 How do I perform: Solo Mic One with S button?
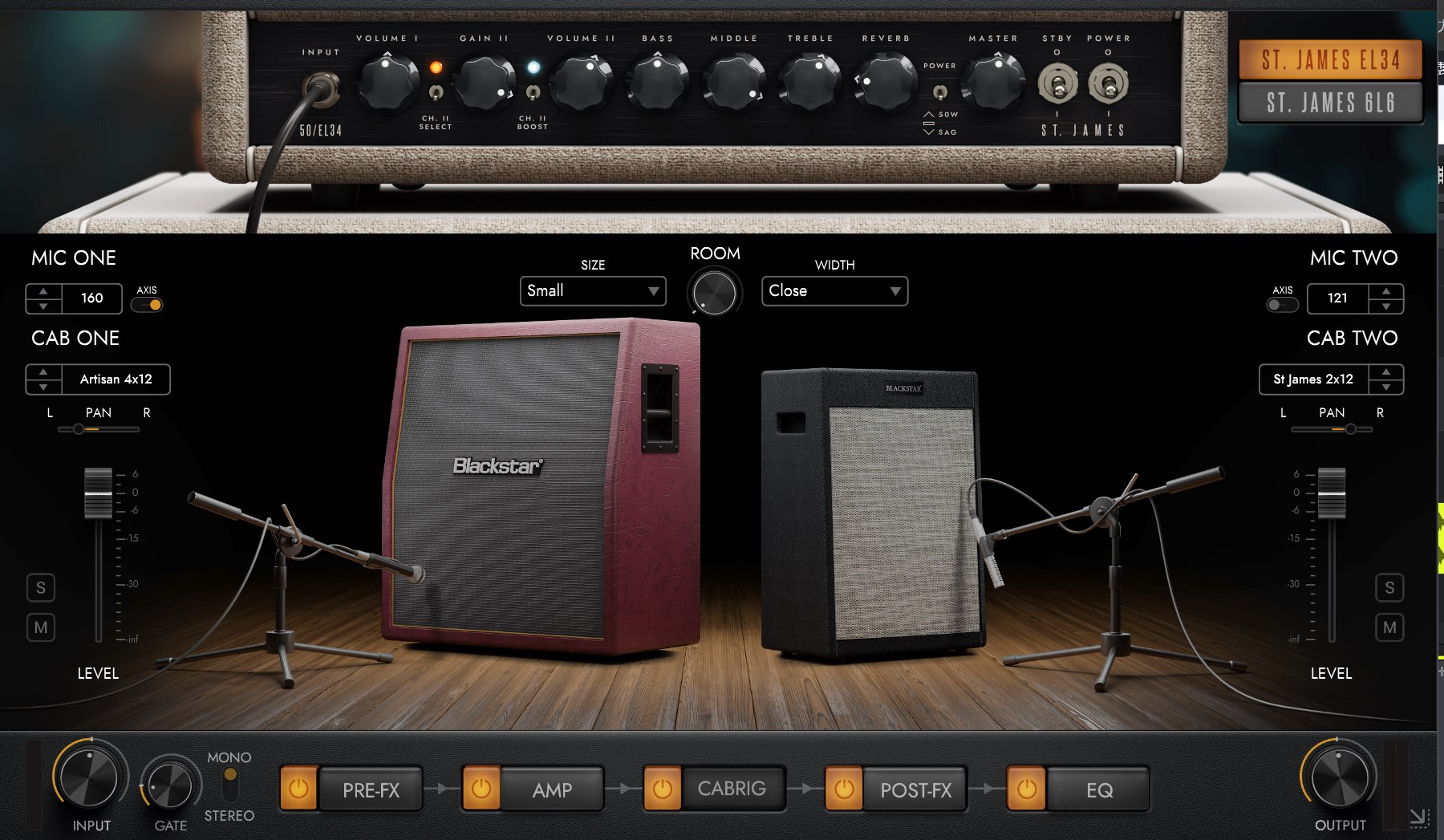point(41,588)
